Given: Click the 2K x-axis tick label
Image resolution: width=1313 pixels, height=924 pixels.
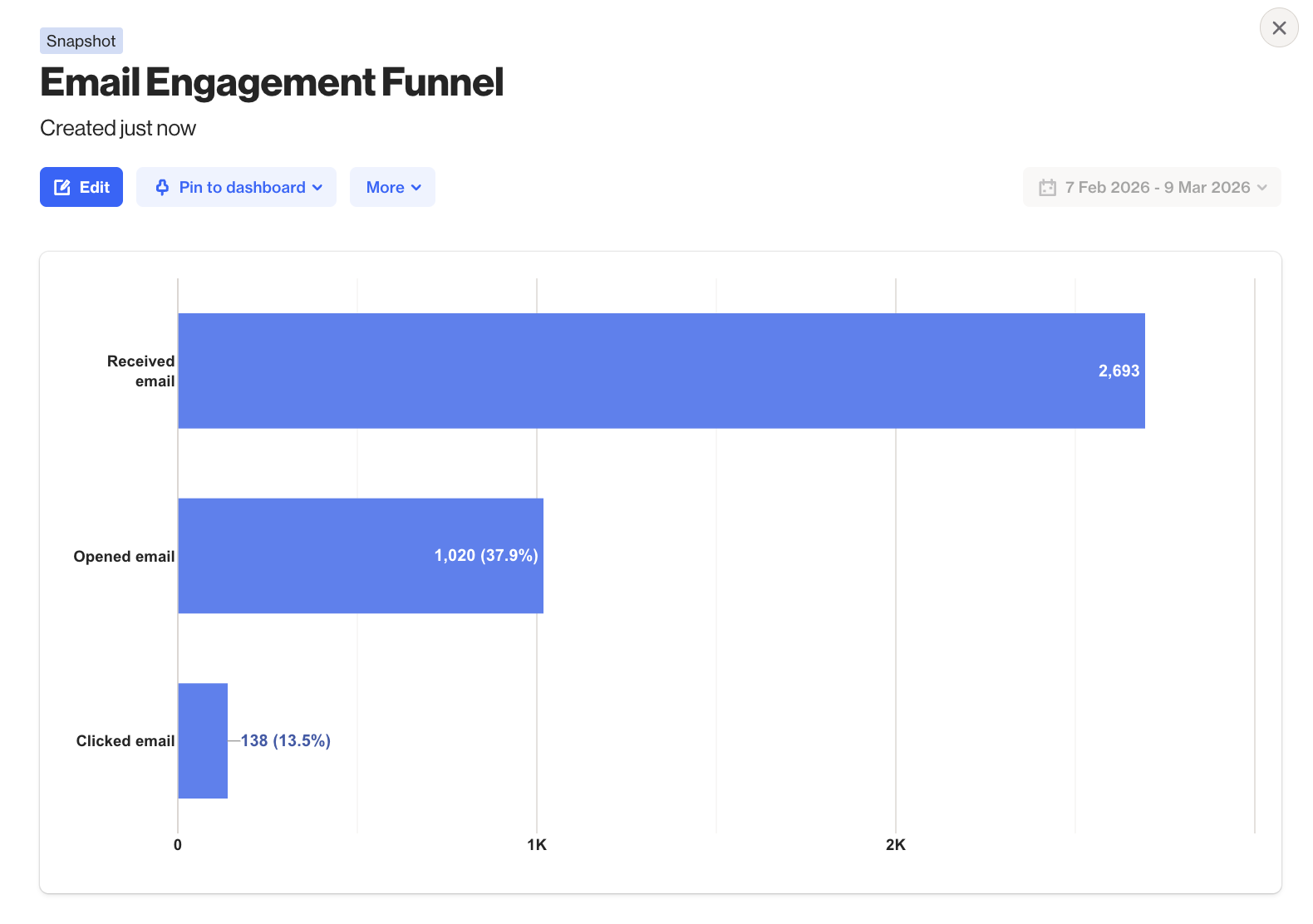Looking at the screenshot, I should click(895, 844).
